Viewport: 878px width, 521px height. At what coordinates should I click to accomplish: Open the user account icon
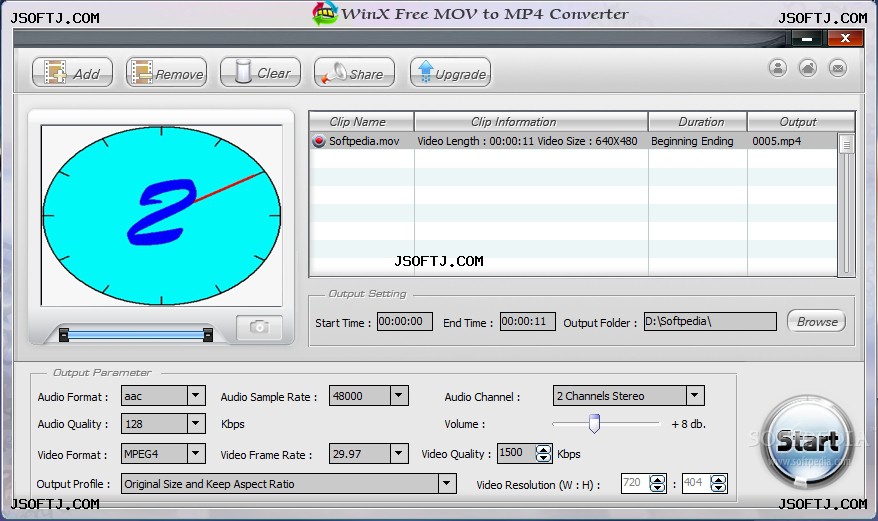777,68
